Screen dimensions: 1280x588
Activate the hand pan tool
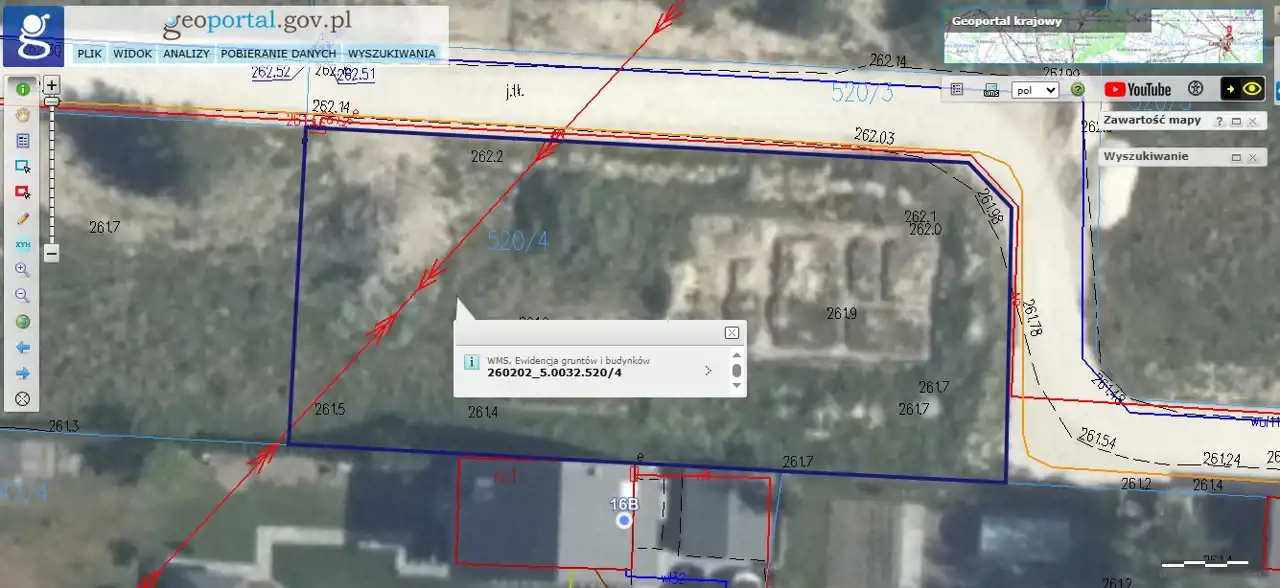(x=22, y=115)
